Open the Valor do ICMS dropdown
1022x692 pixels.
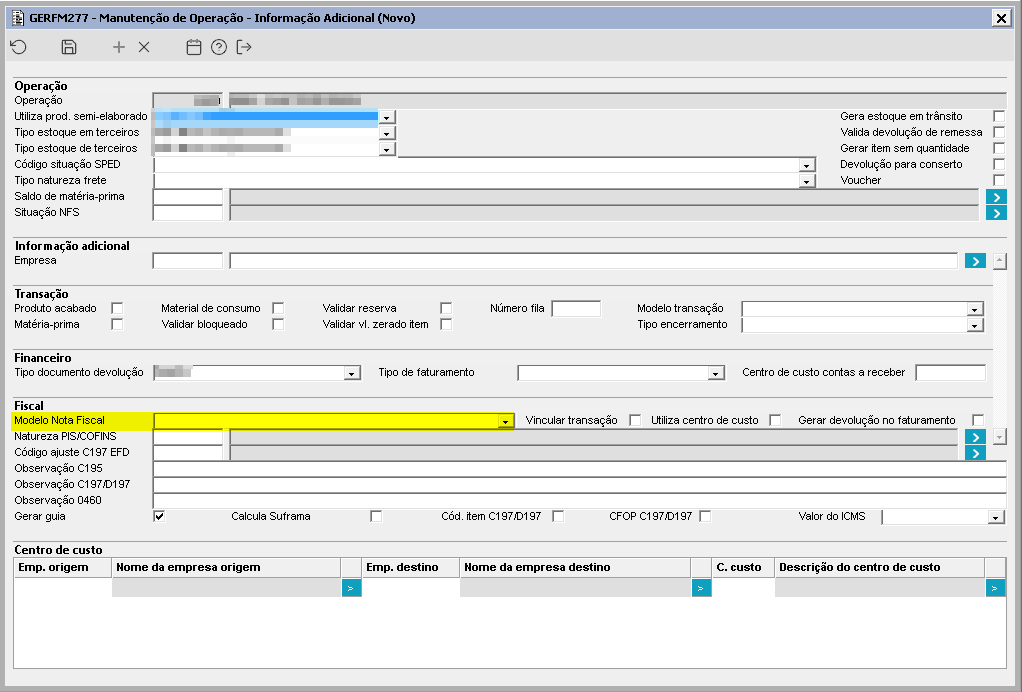(995, 517)
